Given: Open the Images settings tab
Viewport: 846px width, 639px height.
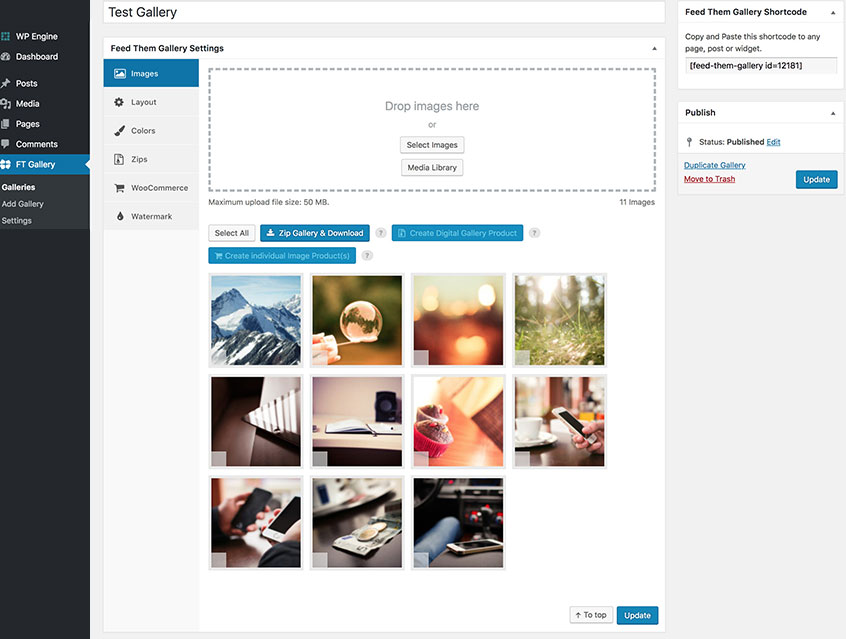Looking at the screenshot, I should 151,73.
